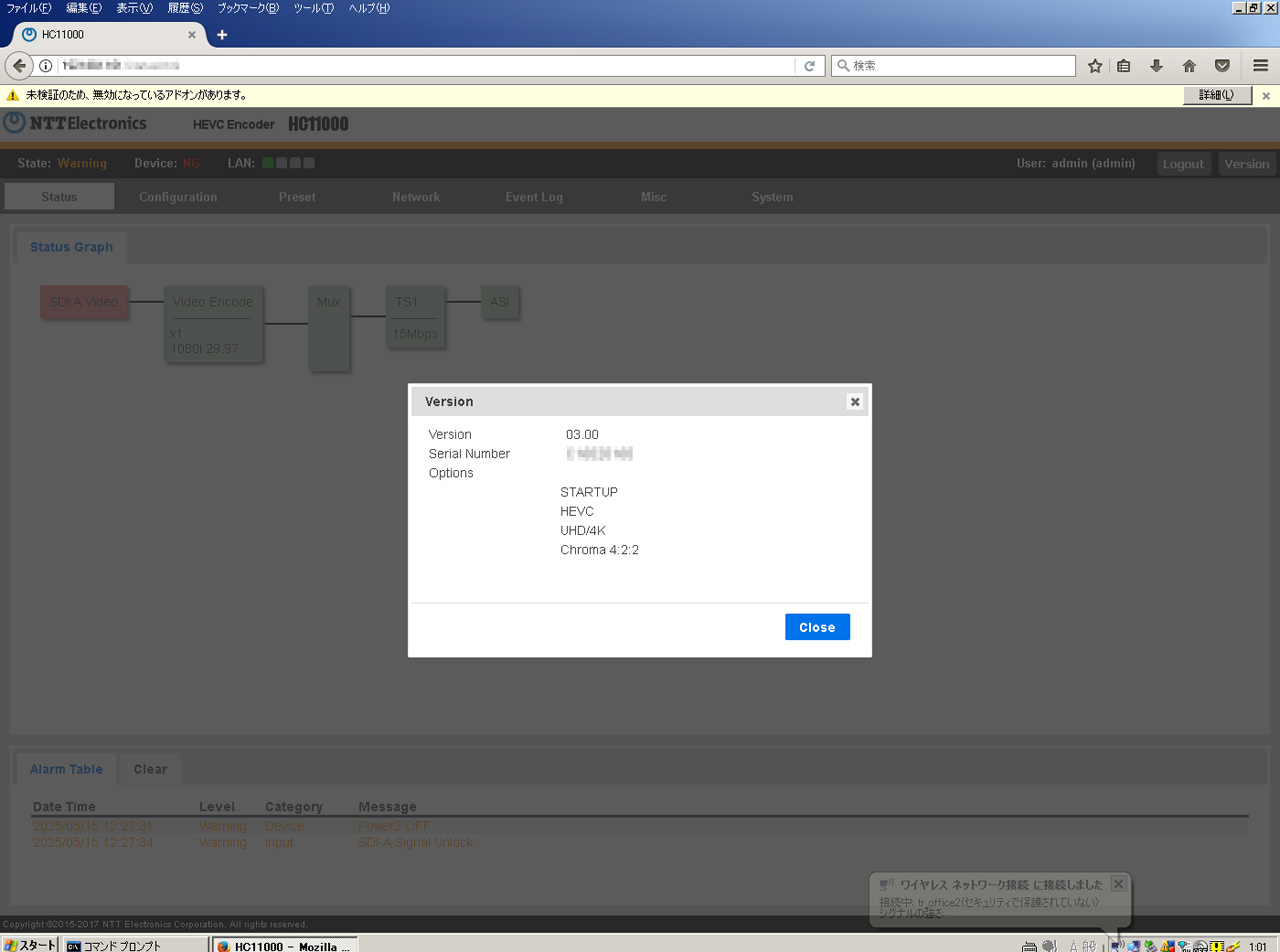Click UHD/4K option text
Viewport: 1280px width, 952px height.
tap(583, 530)
